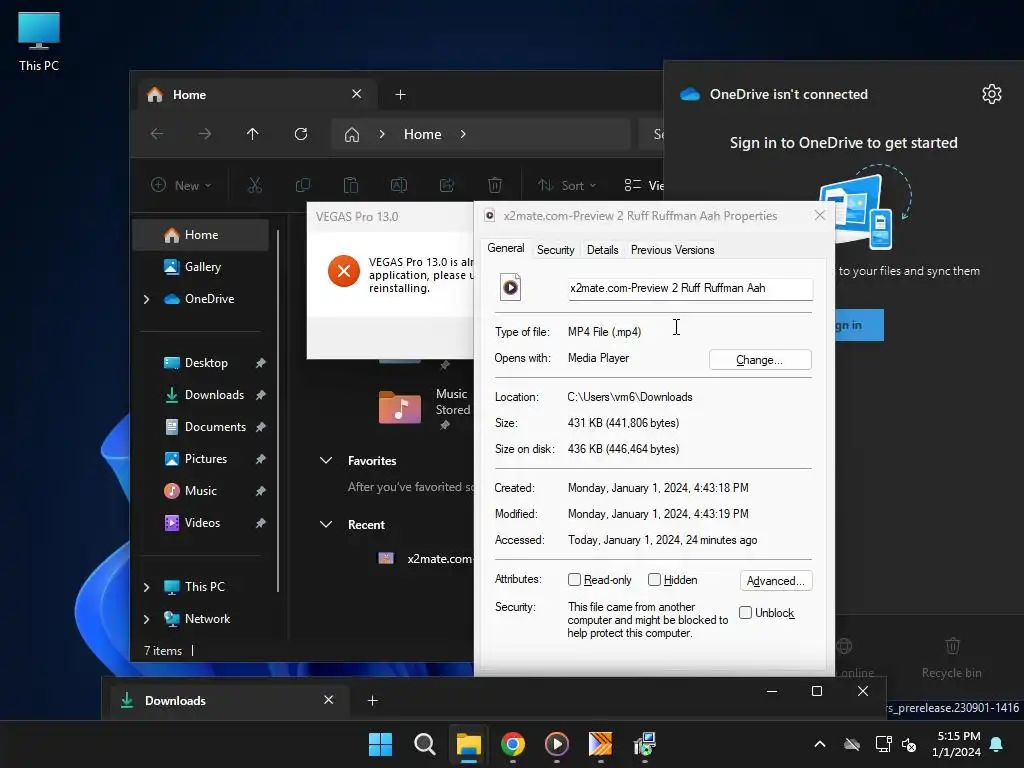
Task: Go forward in File Explorer
Action: [x=205, y=134]
